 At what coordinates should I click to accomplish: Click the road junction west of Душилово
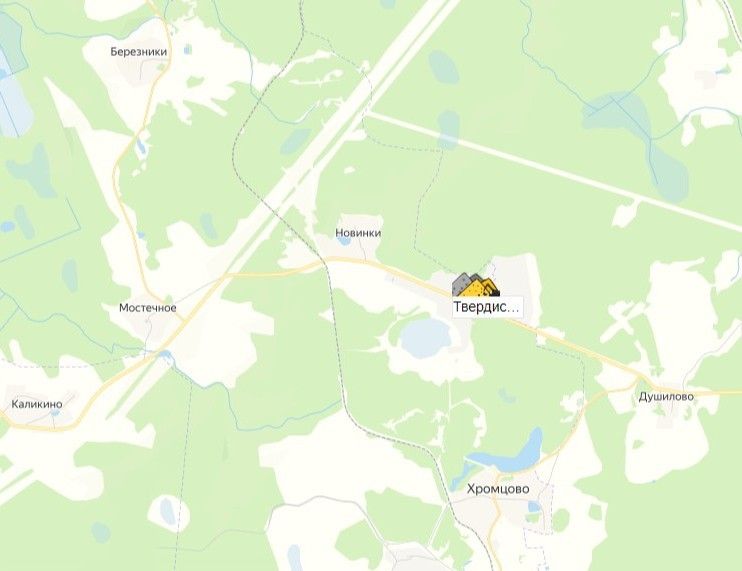tap(642, 378)
